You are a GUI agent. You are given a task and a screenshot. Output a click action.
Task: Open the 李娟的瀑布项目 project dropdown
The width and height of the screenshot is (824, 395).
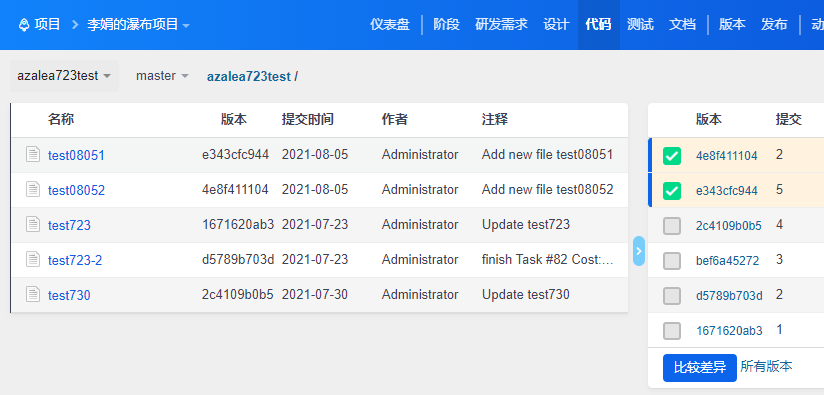point(138,25)
